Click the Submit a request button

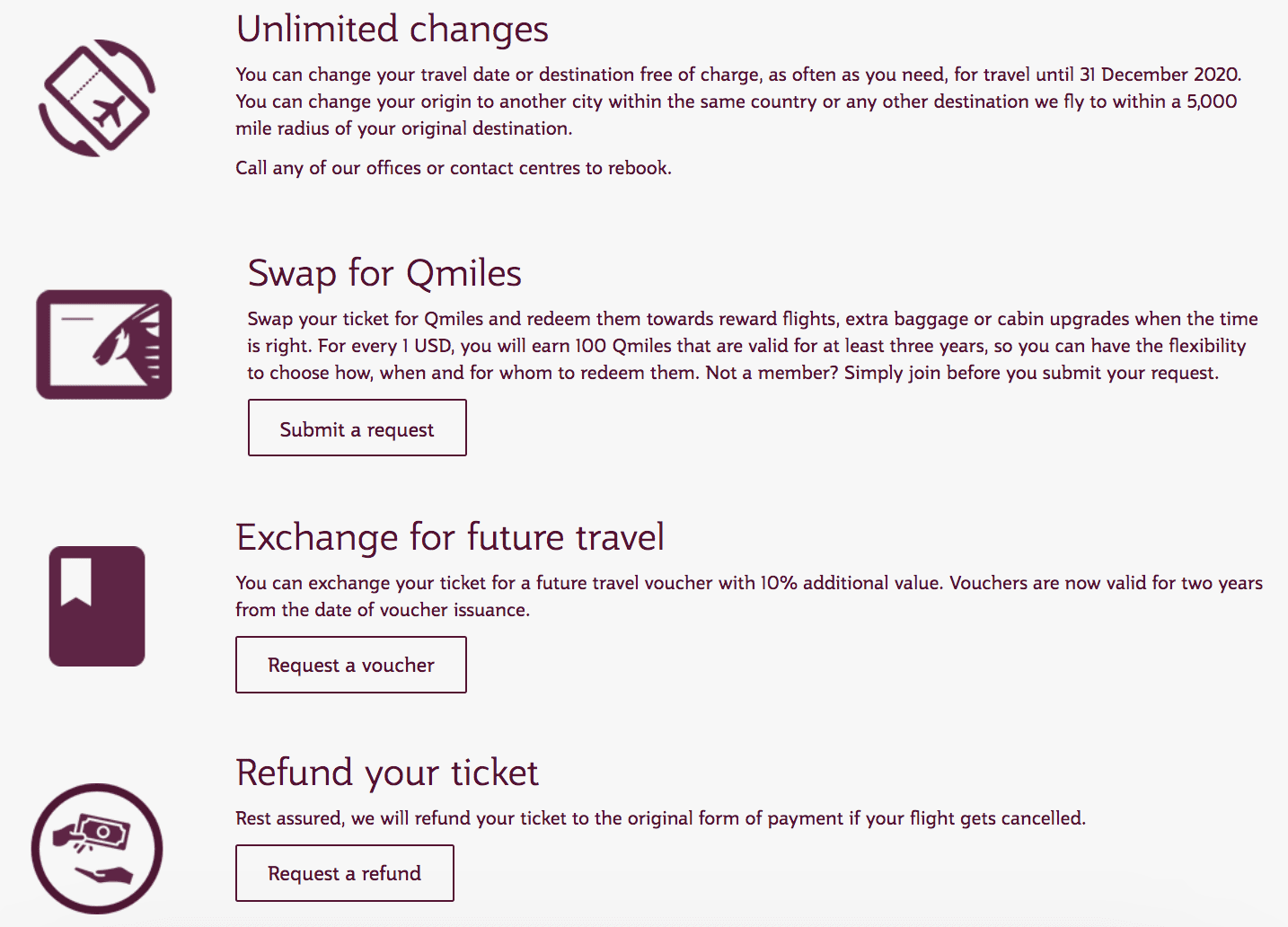357,428
